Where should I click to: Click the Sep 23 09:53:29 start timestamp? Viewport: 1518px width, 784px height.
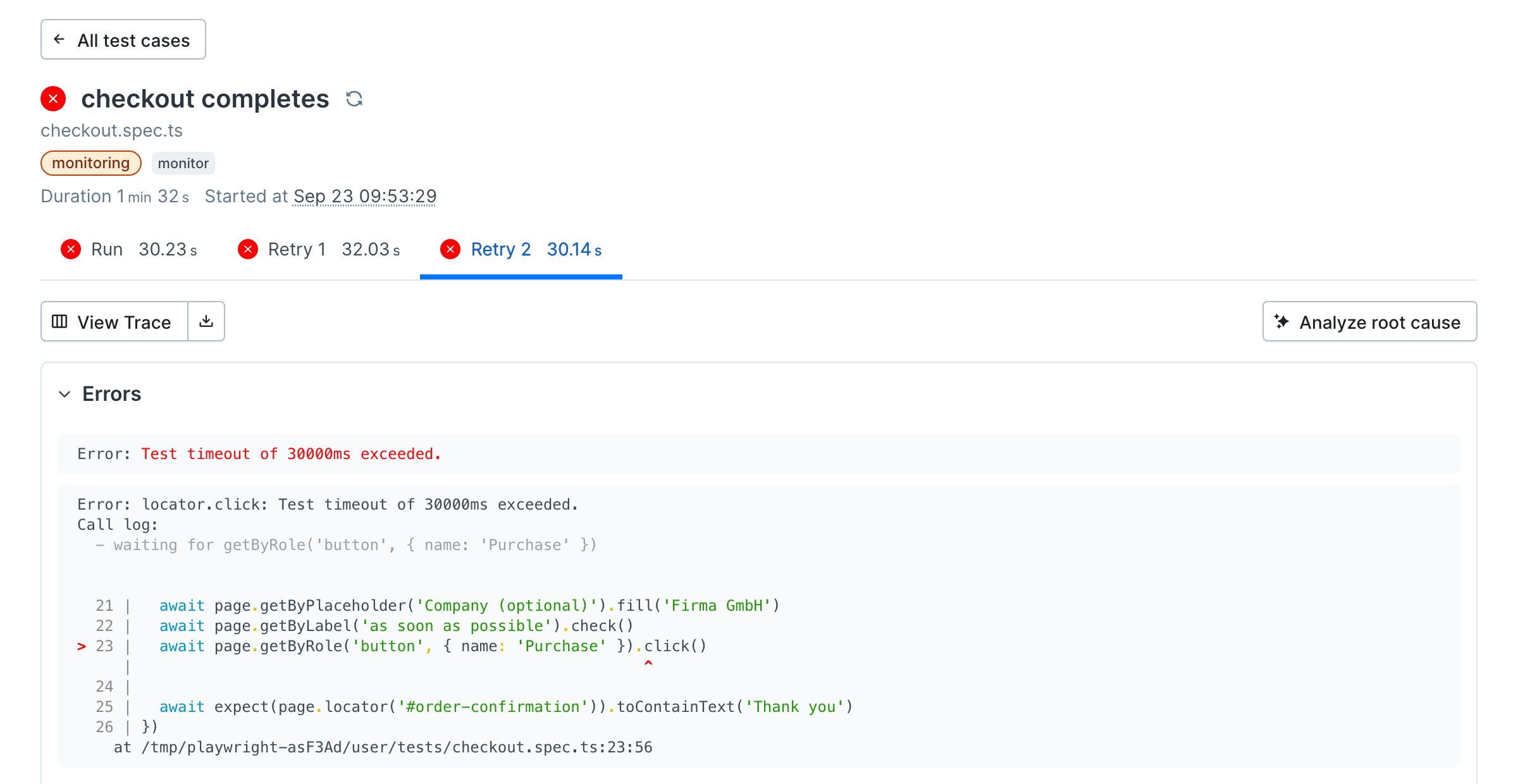tap(365, 196)
